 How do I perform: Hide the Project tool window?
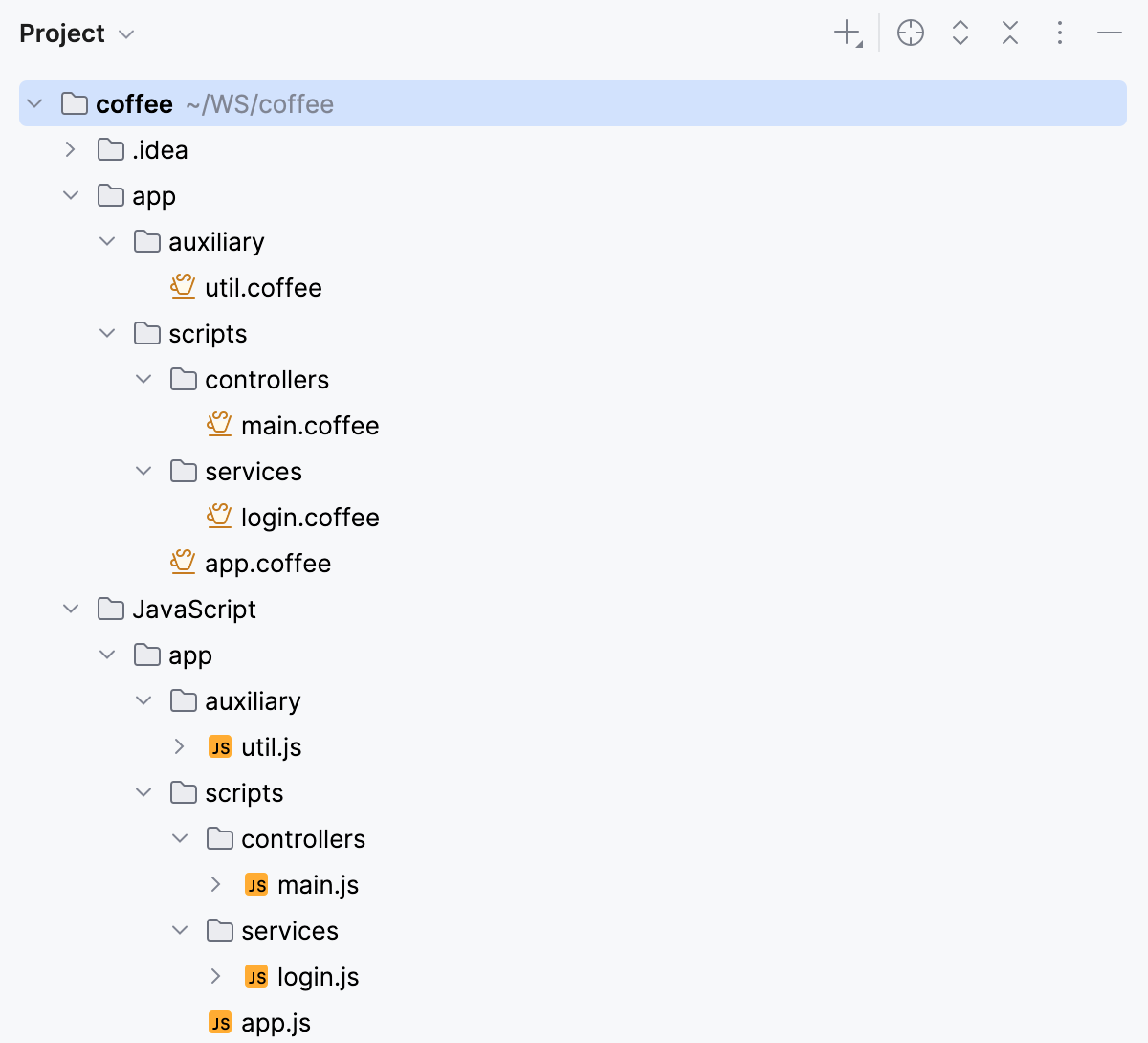pos(1110,33)
